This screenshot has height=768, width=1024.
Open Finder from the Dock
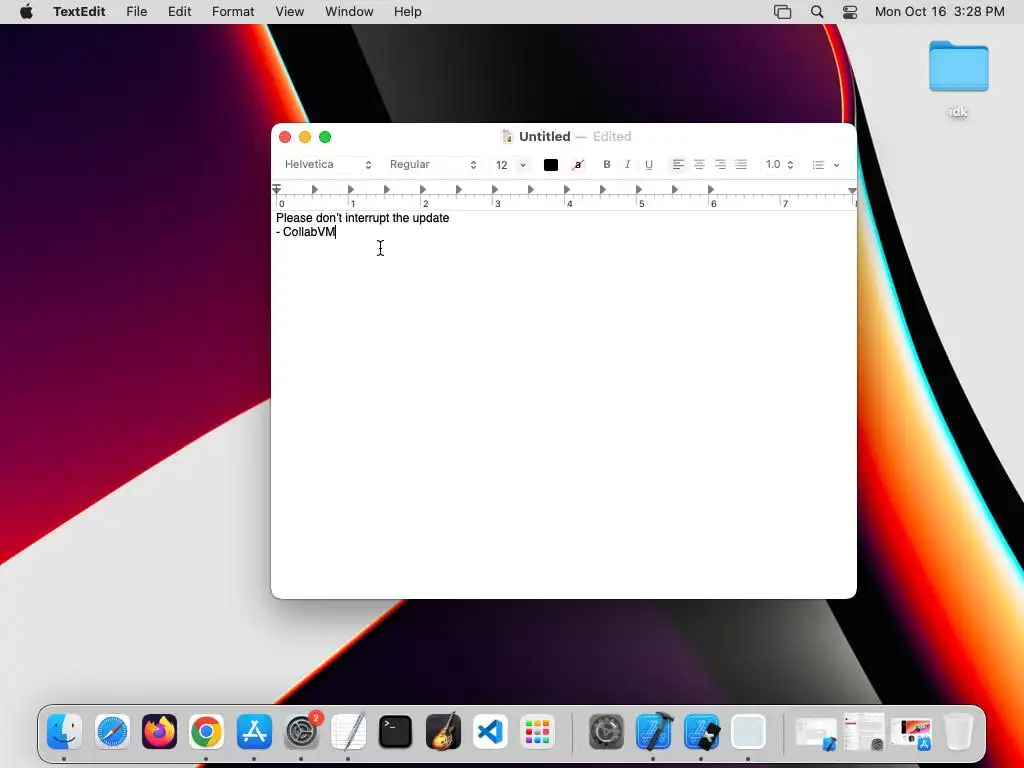[x=65, y=731]
